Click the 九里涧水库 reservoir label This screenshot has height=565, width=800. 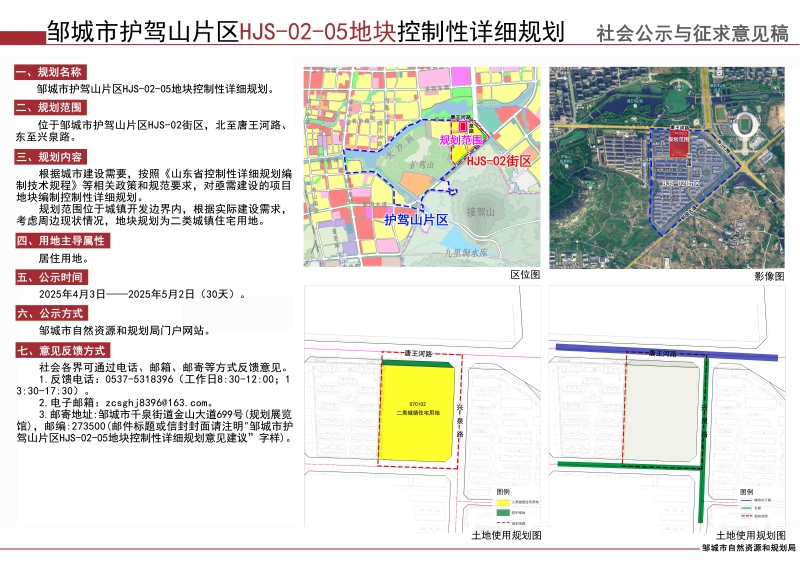465,252
